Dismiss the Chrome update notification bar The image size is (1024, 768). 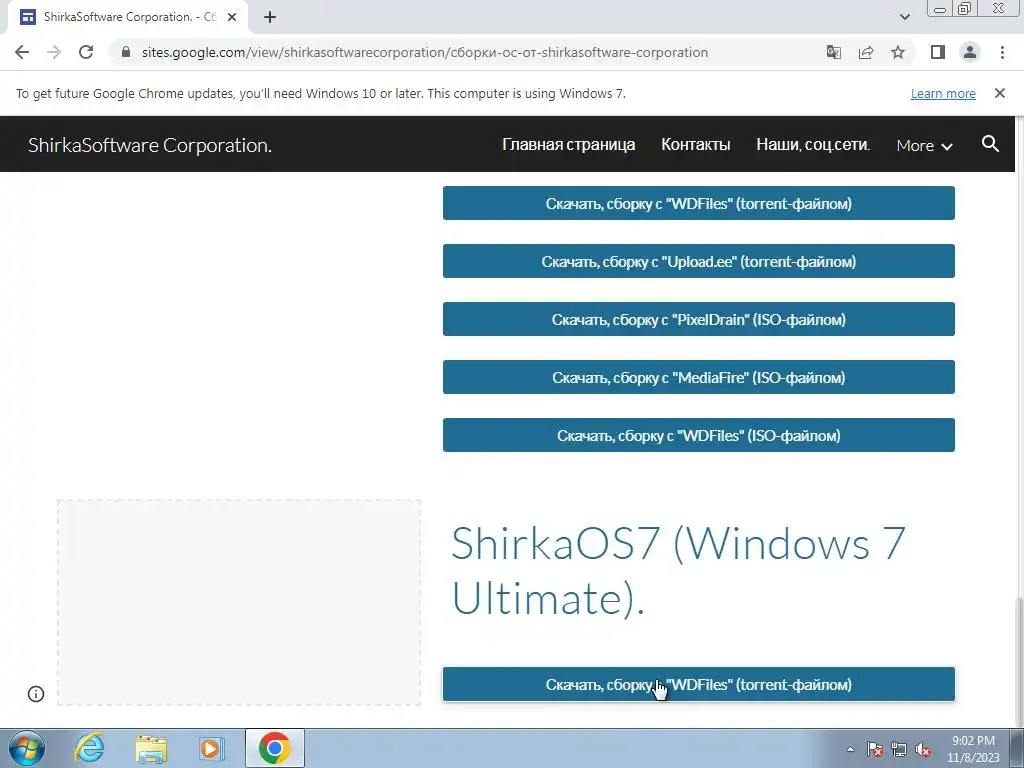point(1000,93)
